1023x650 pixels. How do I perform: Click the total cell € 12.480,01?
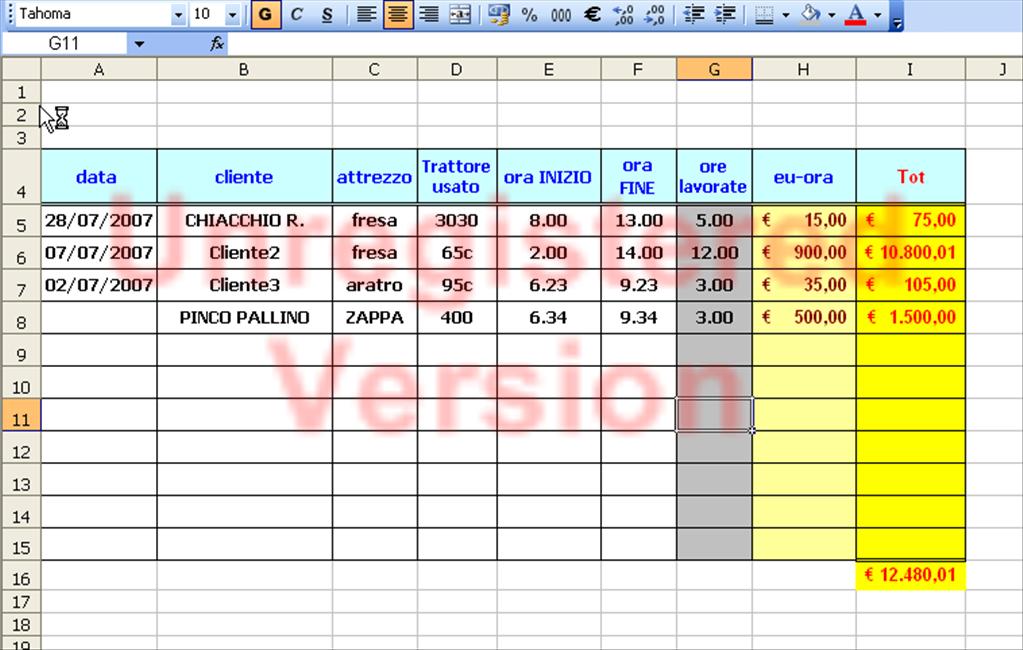[x=910, y=575]
